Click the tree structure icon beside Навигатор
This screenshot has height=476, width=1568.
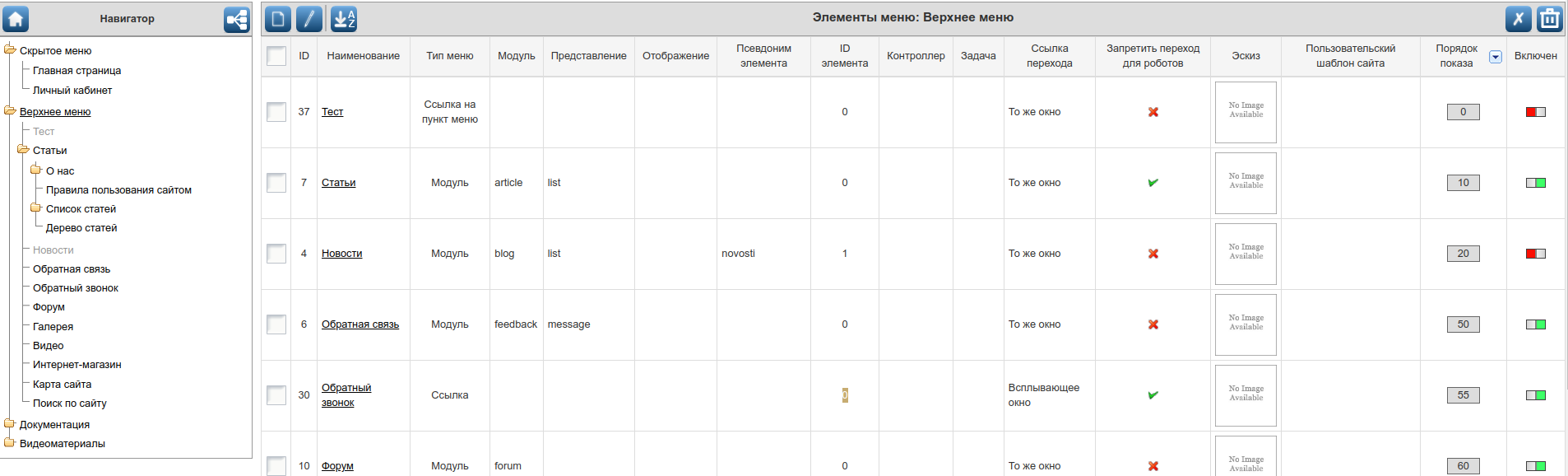point(237,19)
